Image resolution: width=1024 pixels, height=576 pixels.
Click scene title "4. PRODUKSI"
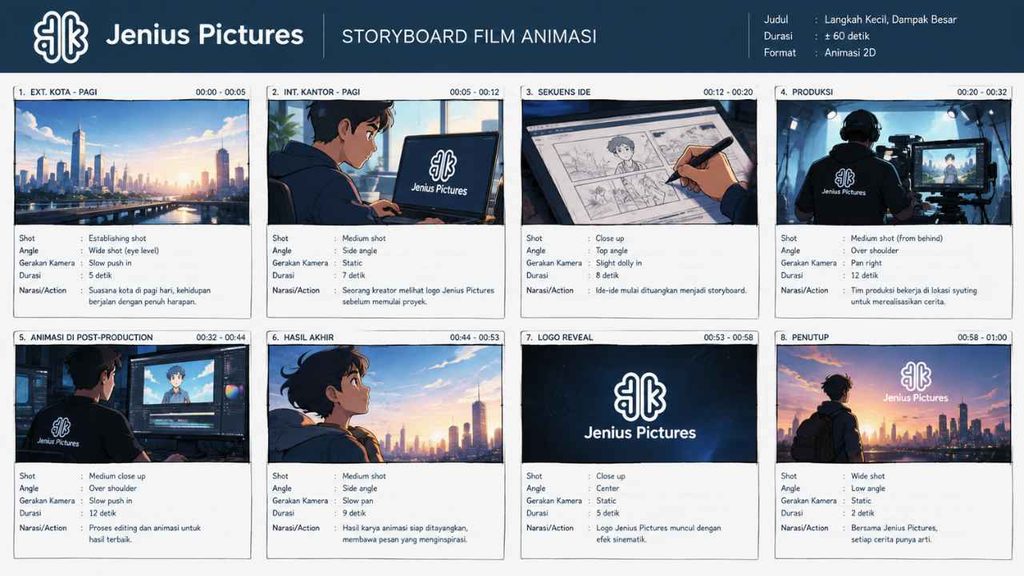tap(807, 92)
